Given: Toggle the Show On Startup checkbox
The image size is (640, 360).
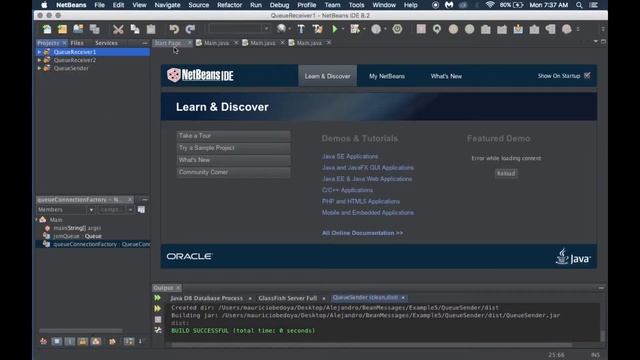Looking at the screenshot, I should click(x=587, y=76).
